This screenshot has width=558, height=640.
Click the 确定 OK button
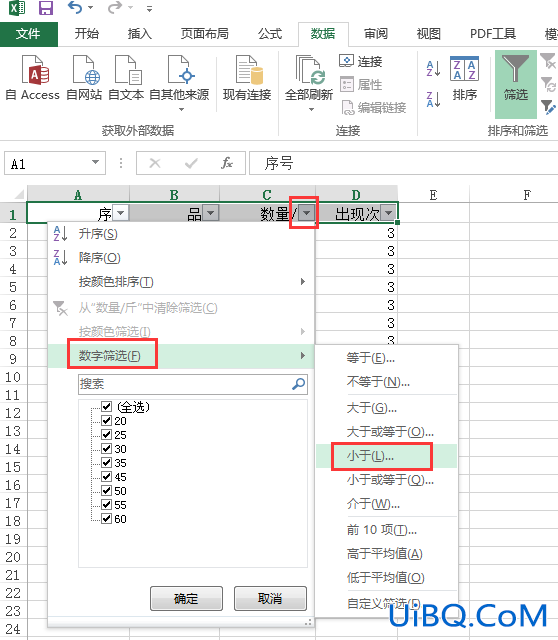(x=186, y=598)
